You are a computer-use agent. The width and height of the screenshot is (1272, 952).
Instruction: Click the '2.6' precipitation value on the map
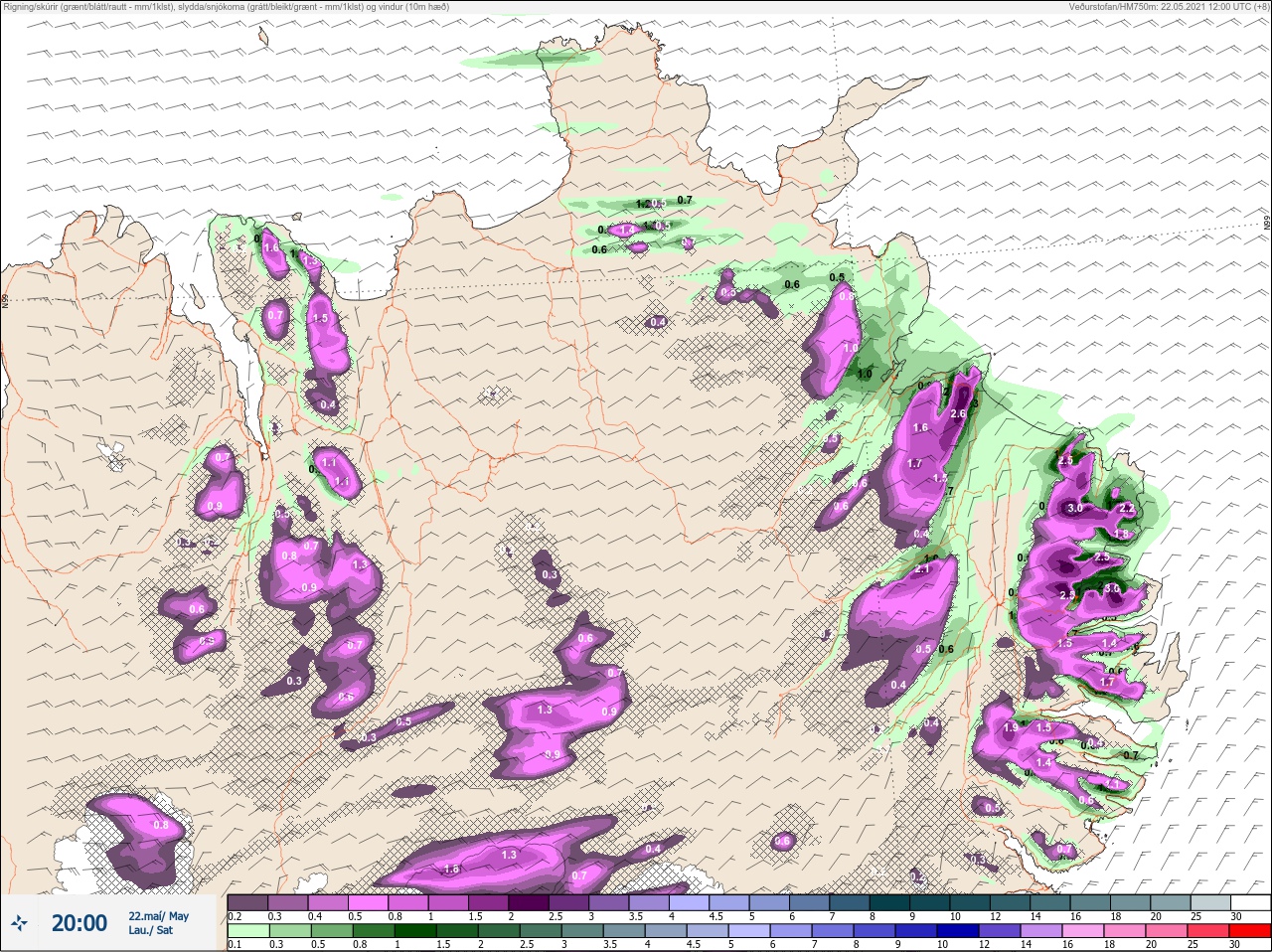click(x=958, y=413)
